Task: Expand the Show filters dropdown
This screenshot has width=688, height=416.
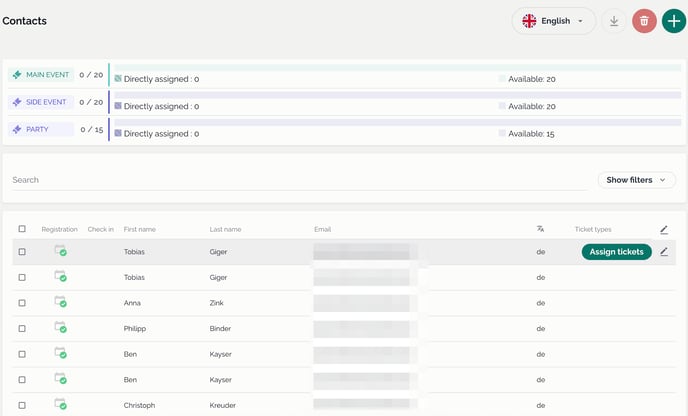Action: tap(636, 180)
